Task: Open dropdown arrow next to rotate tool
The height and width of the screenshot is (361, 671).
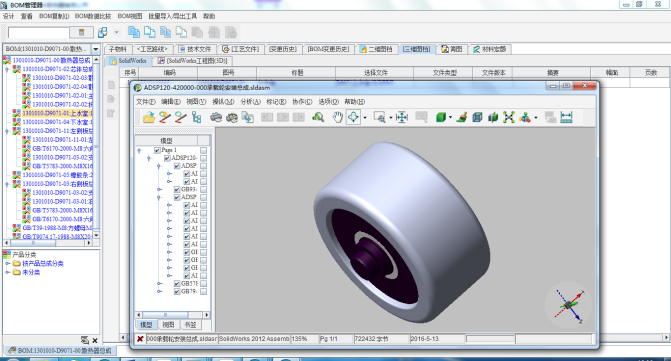Action: pyautogui.click(x=365, y=118)
